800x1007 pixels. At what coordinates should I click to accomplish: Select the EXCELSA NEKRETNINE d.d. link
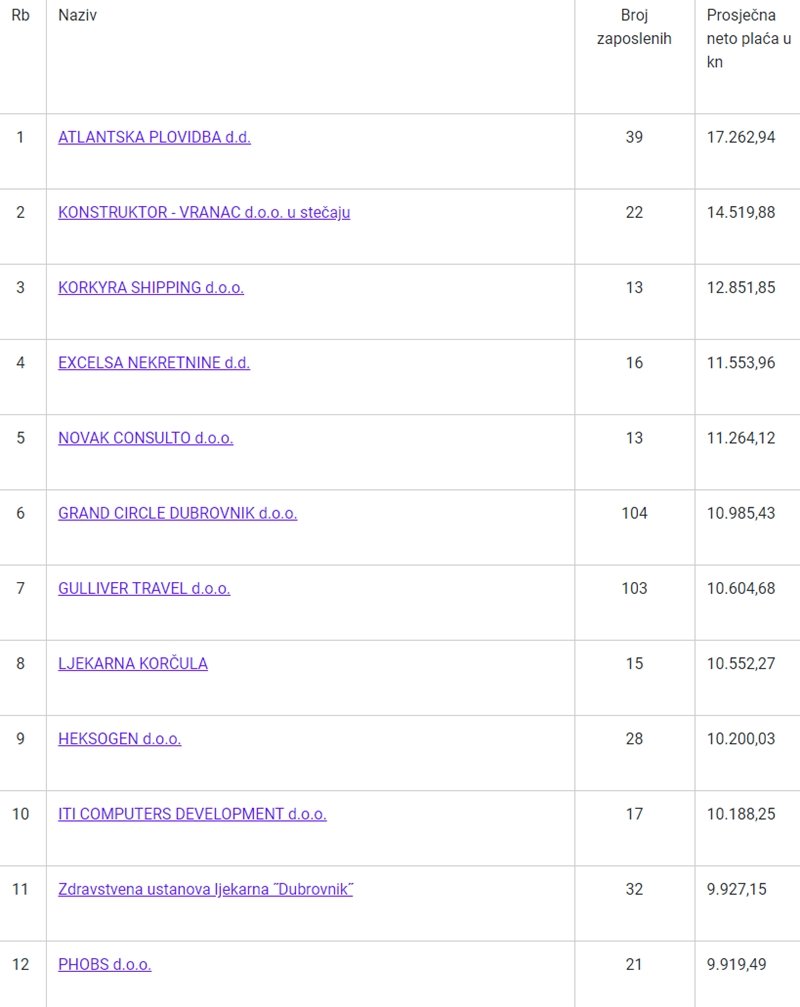[154, 363]
